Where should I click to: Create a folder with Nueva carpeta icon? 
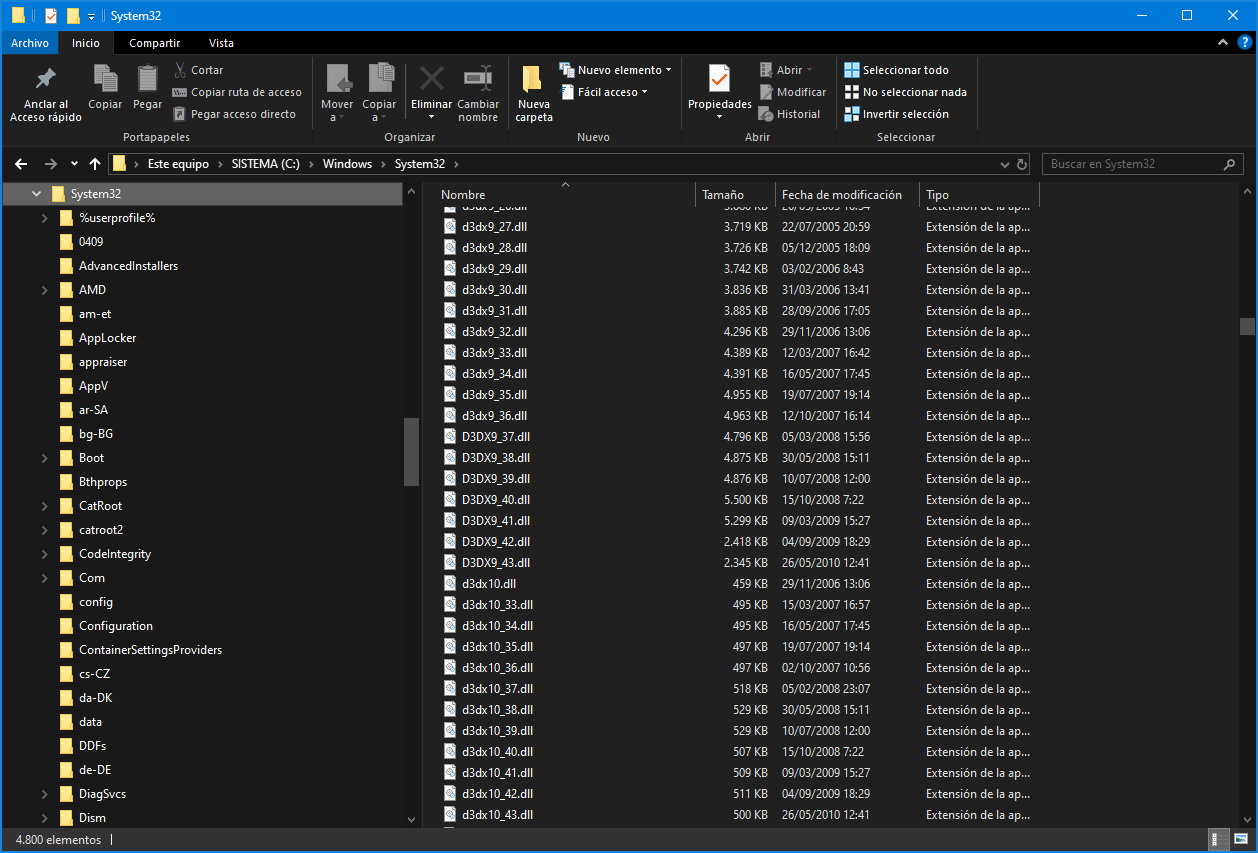pyautogui.click(x=533, y=80)
